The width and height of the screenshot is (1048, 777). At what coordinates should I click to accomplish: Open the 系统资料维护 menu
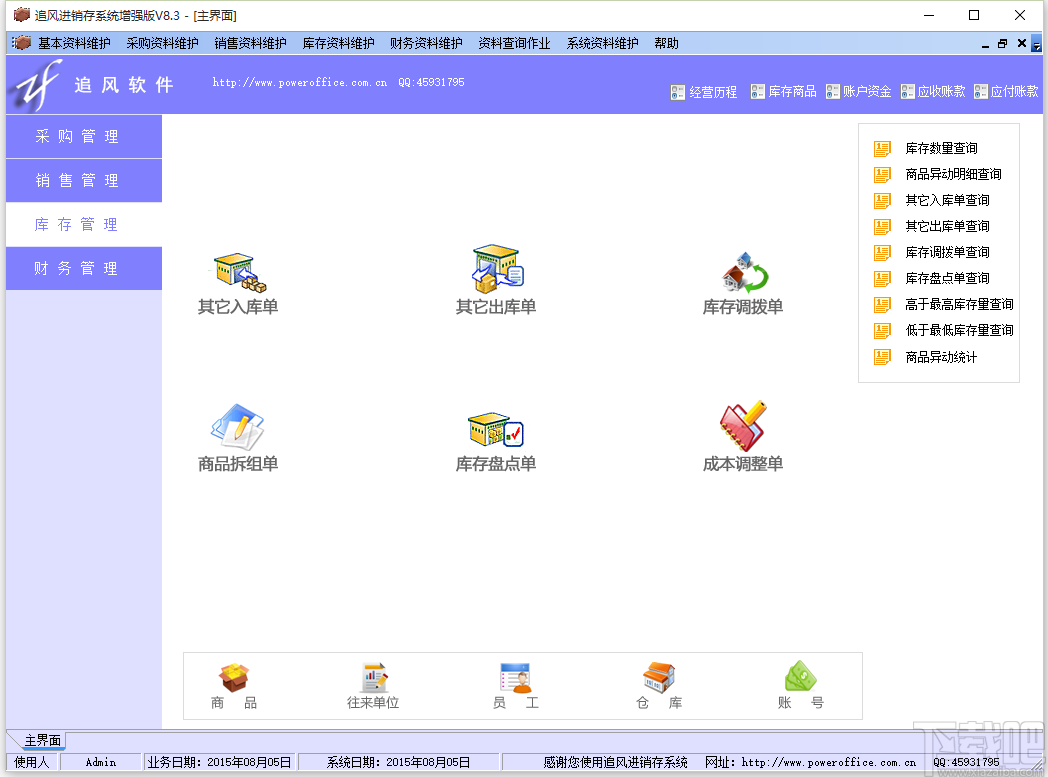tap(603, 43)
